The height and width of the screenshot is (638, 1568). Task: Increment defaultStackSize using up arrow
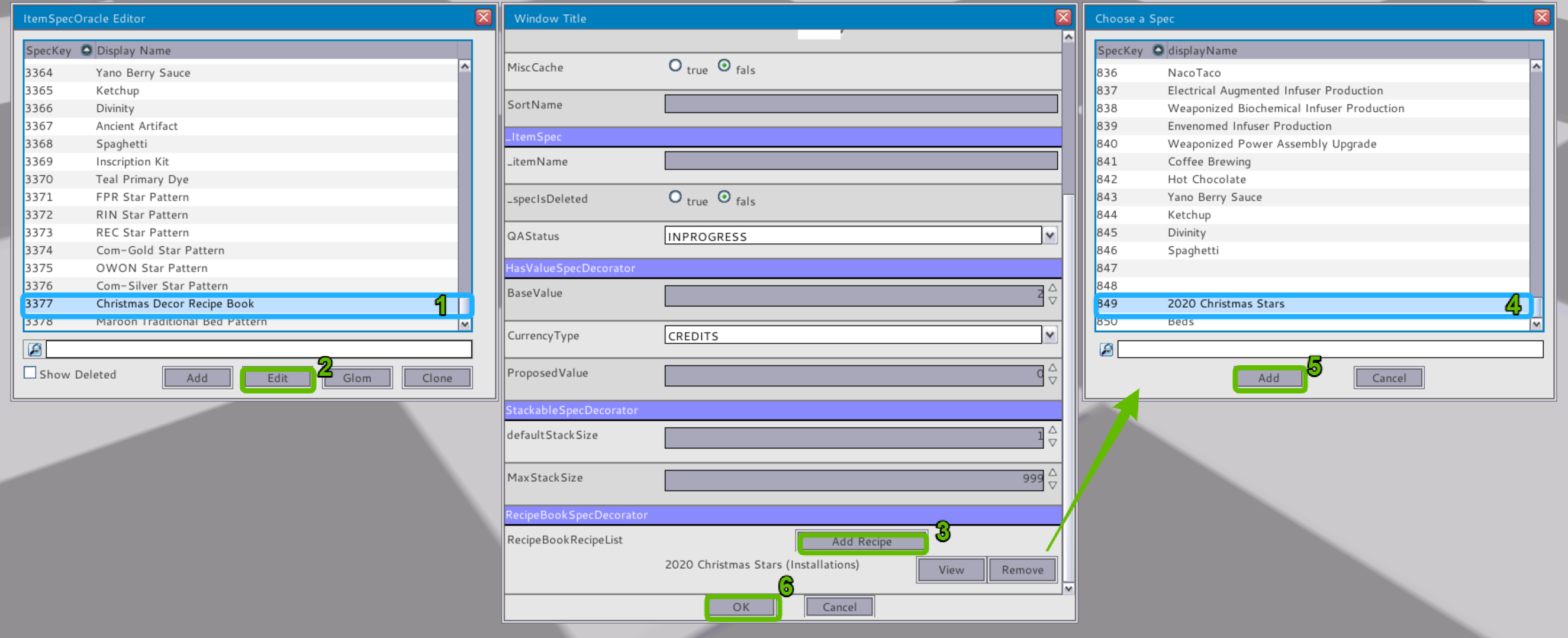1052,430
